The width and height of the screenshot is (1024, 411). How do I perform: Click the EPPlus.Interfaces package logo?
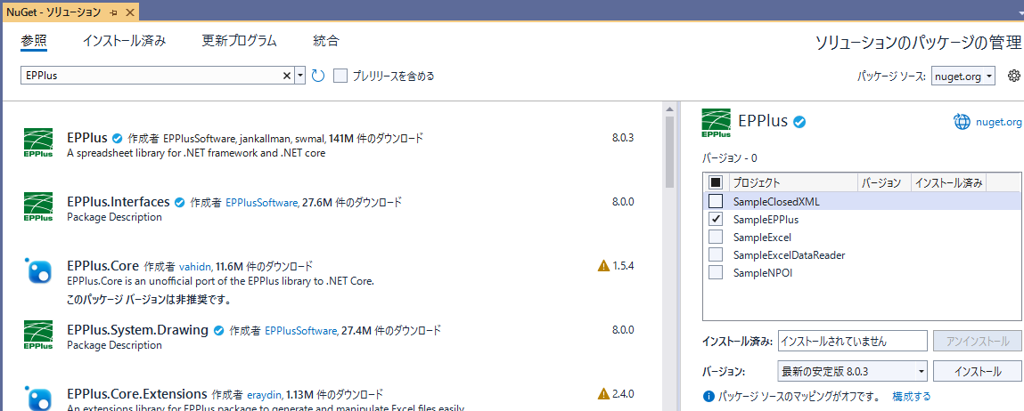pos(38,207)
